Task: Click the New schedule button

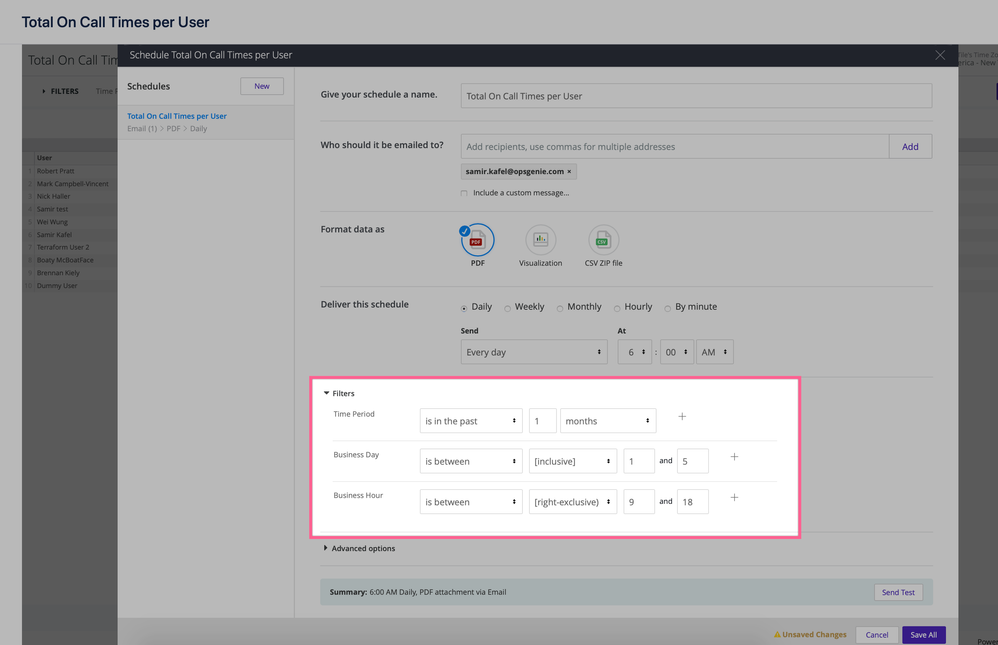Action: click(x=262, y=86)
